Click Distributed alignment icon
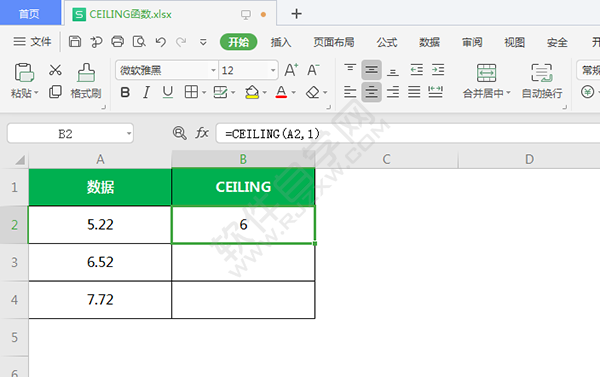 [x=435, y=92]
